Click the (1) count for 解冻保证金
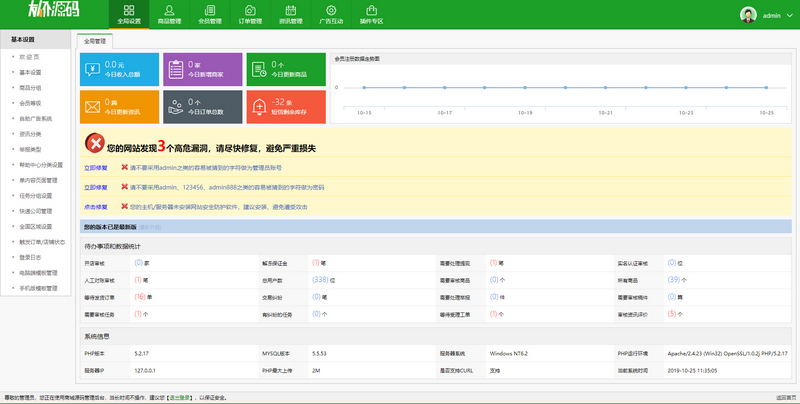This screenshot has height=404, width=800. (316, 263)
